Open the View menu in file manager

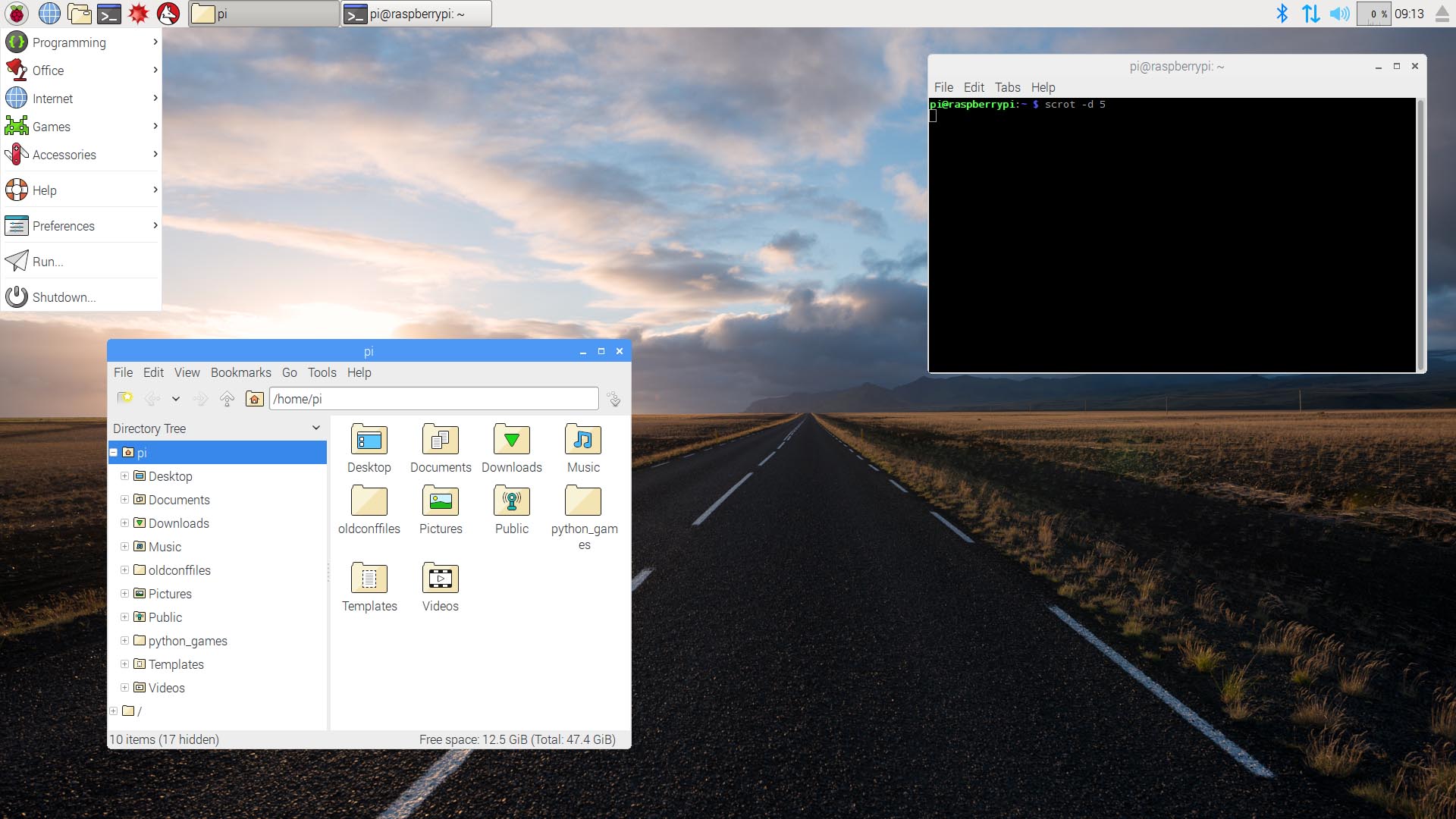(x=186, y=372)
